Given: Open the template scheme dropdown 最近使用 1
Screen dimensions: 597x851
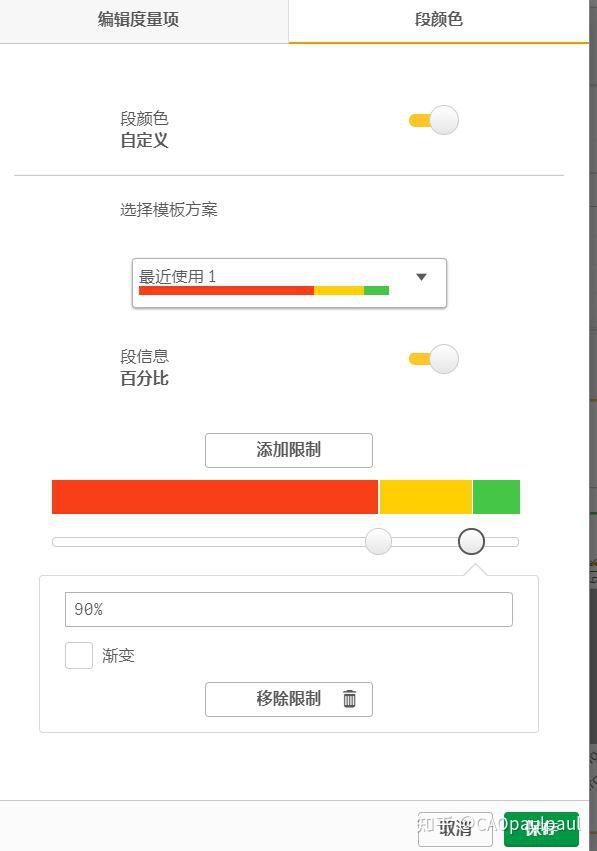Looking at the screenshot, I should click(x=289, y=276).
